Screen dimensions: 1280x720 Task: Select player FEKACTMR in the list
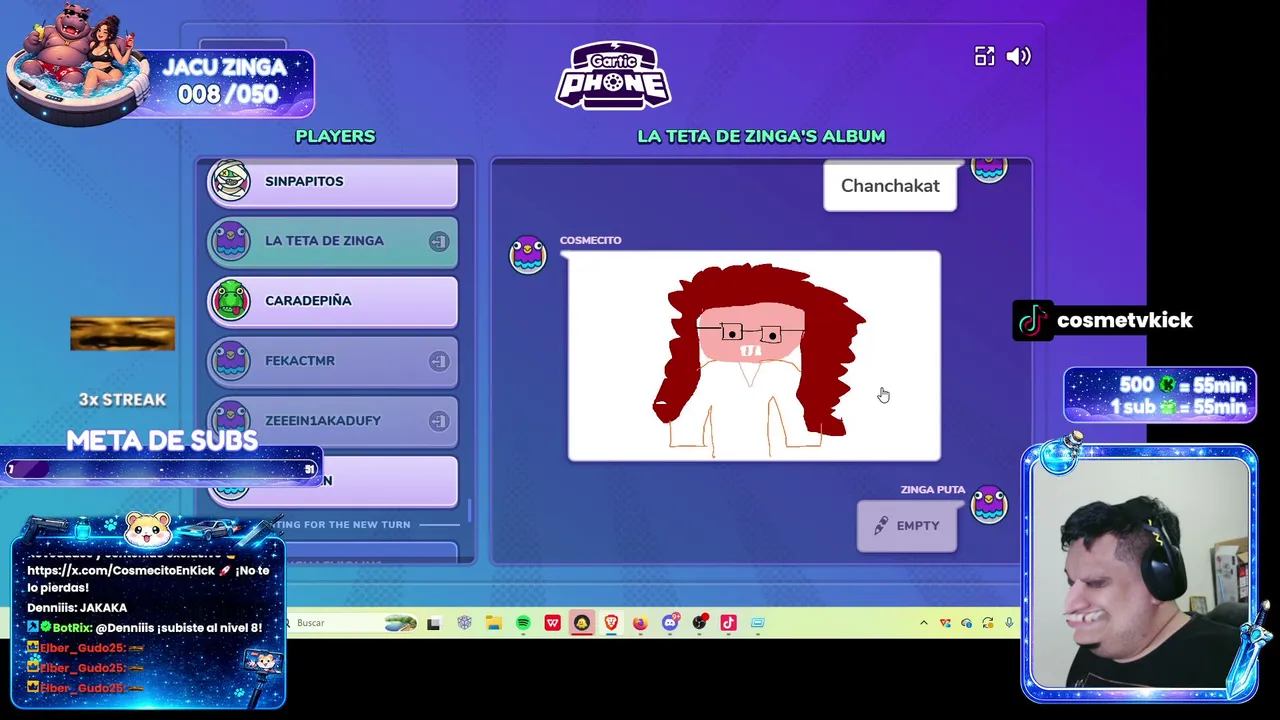[x=332, y=361]
